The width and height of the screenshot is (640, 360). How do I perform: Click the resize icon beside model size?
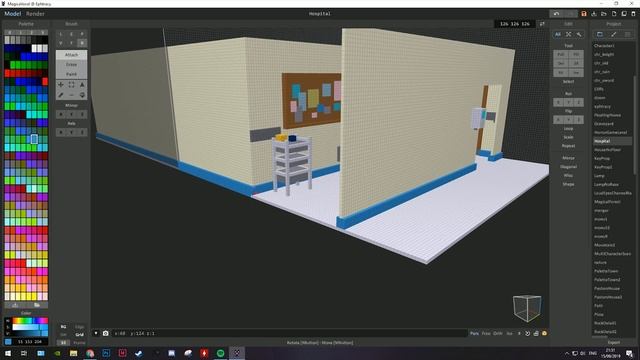click(x=542, y=24)
